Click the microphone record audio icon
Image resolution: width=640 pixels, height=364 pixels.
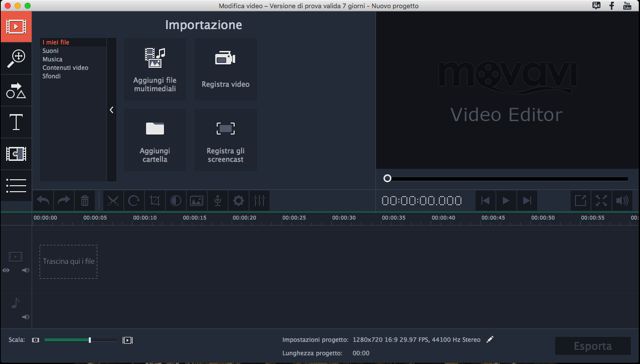(218, 201)
